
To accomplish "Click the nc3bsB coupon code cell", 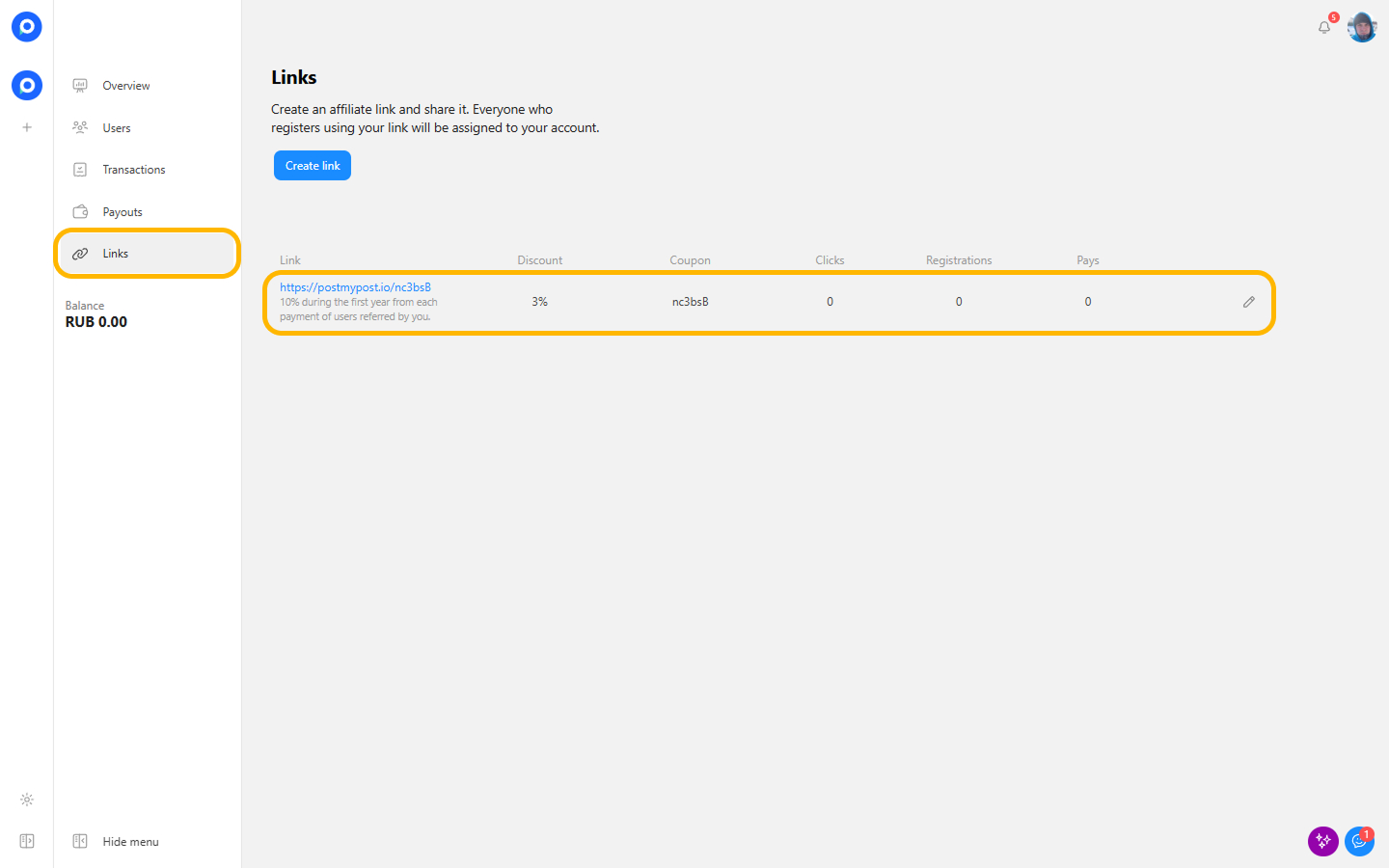I will point(690,302).
